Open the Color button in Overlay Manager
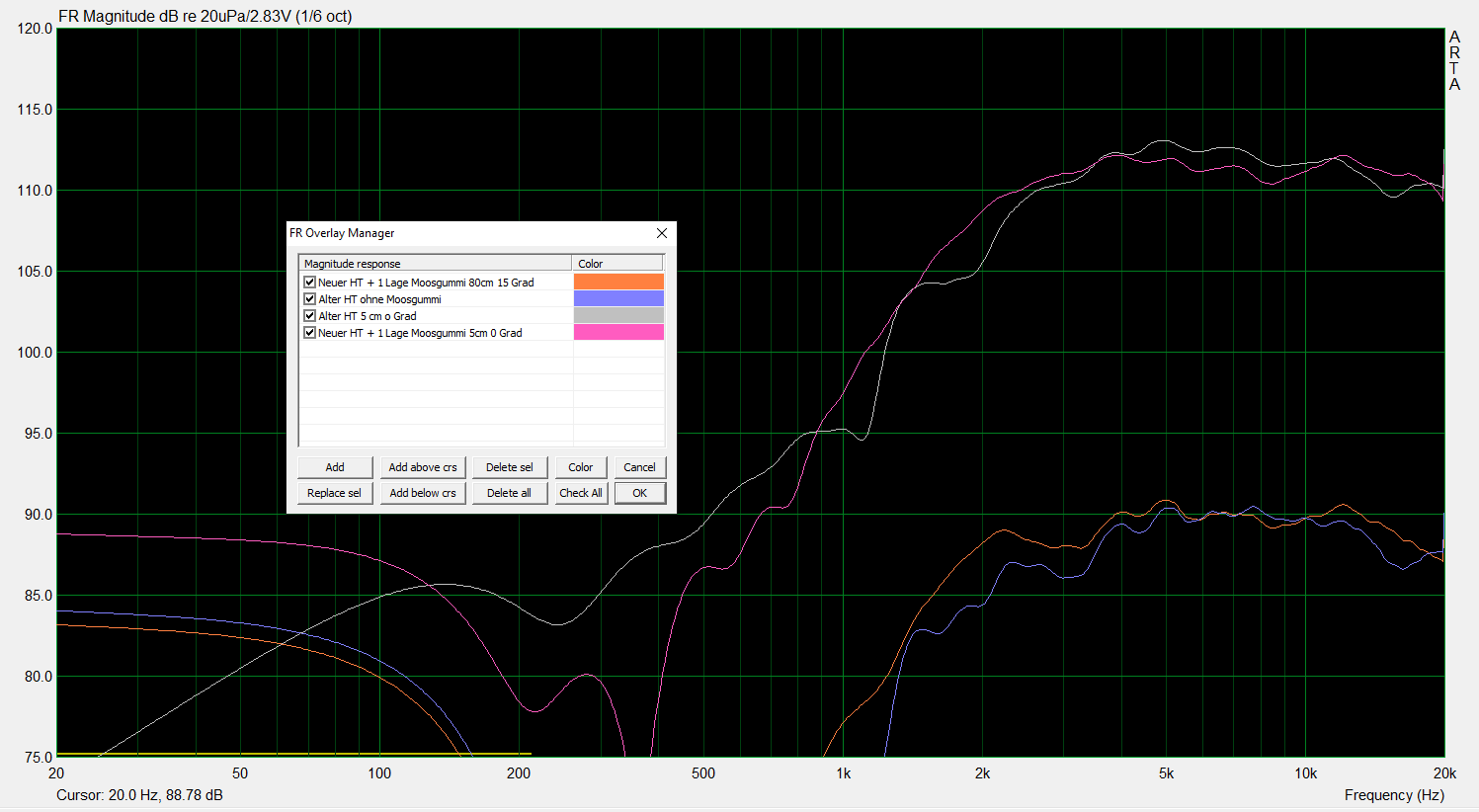The image size is (1479, 812). pyautogui.click(x=581, y=467)
